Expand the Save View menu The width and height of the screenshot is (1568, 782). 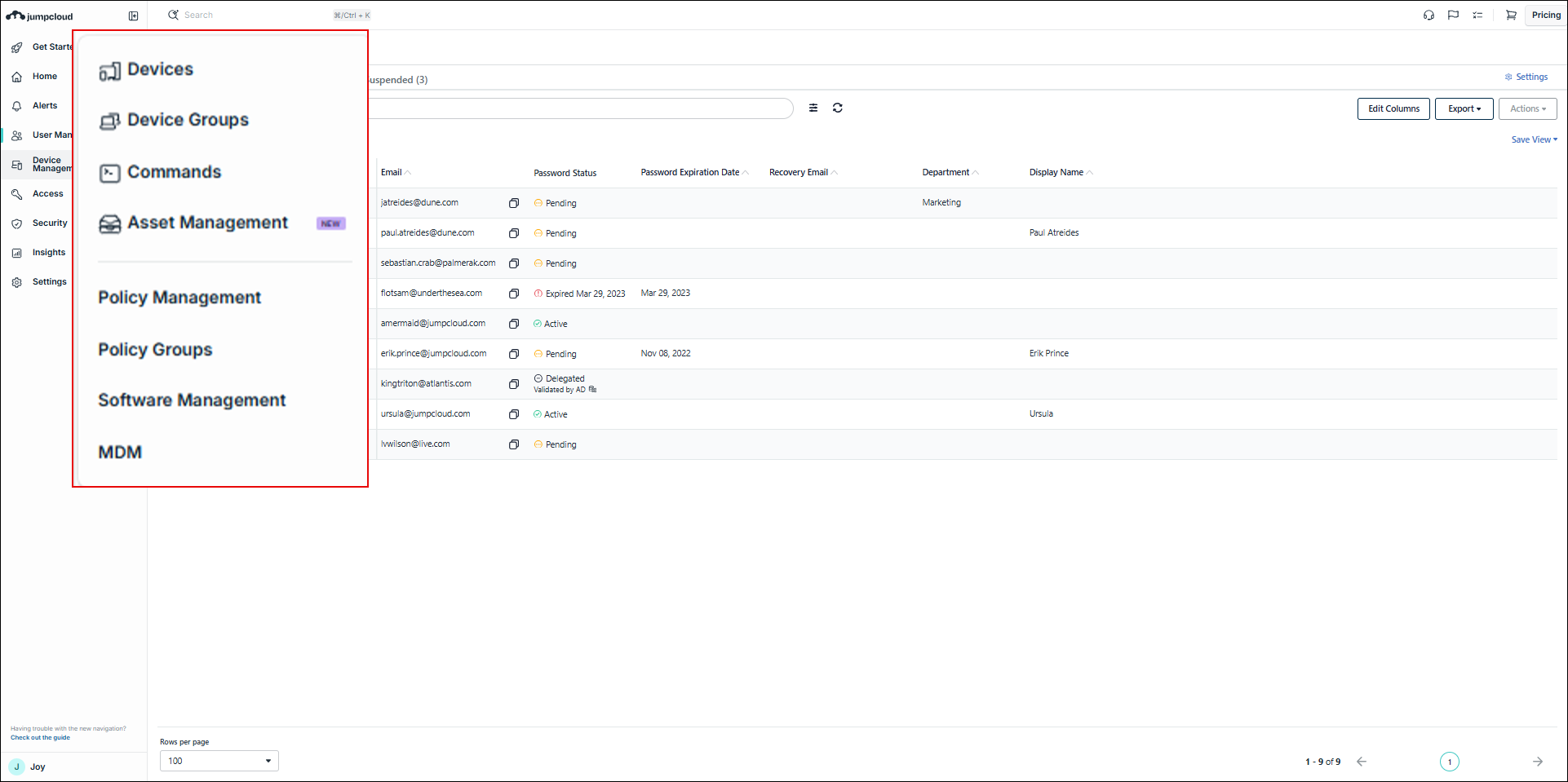tap(1534, 139)
